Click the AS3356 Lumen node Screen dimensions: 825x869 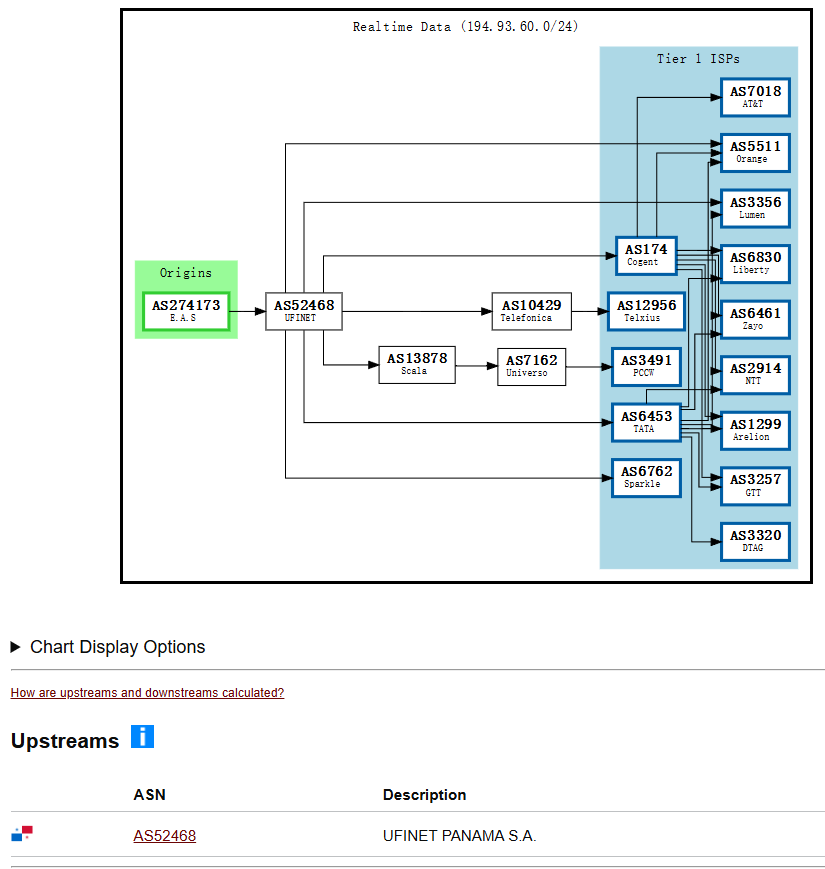[755, 208]
